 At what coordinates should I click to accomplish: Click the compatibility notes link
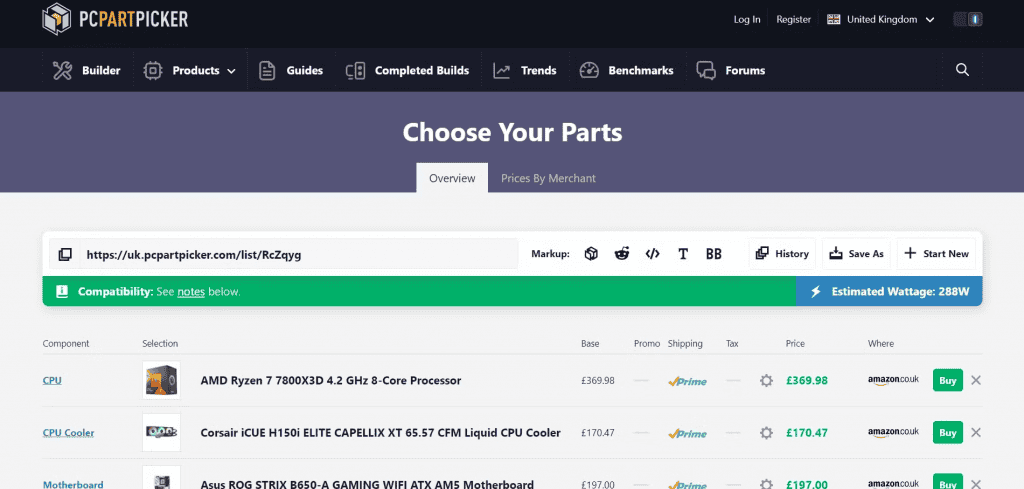(191, 292)
